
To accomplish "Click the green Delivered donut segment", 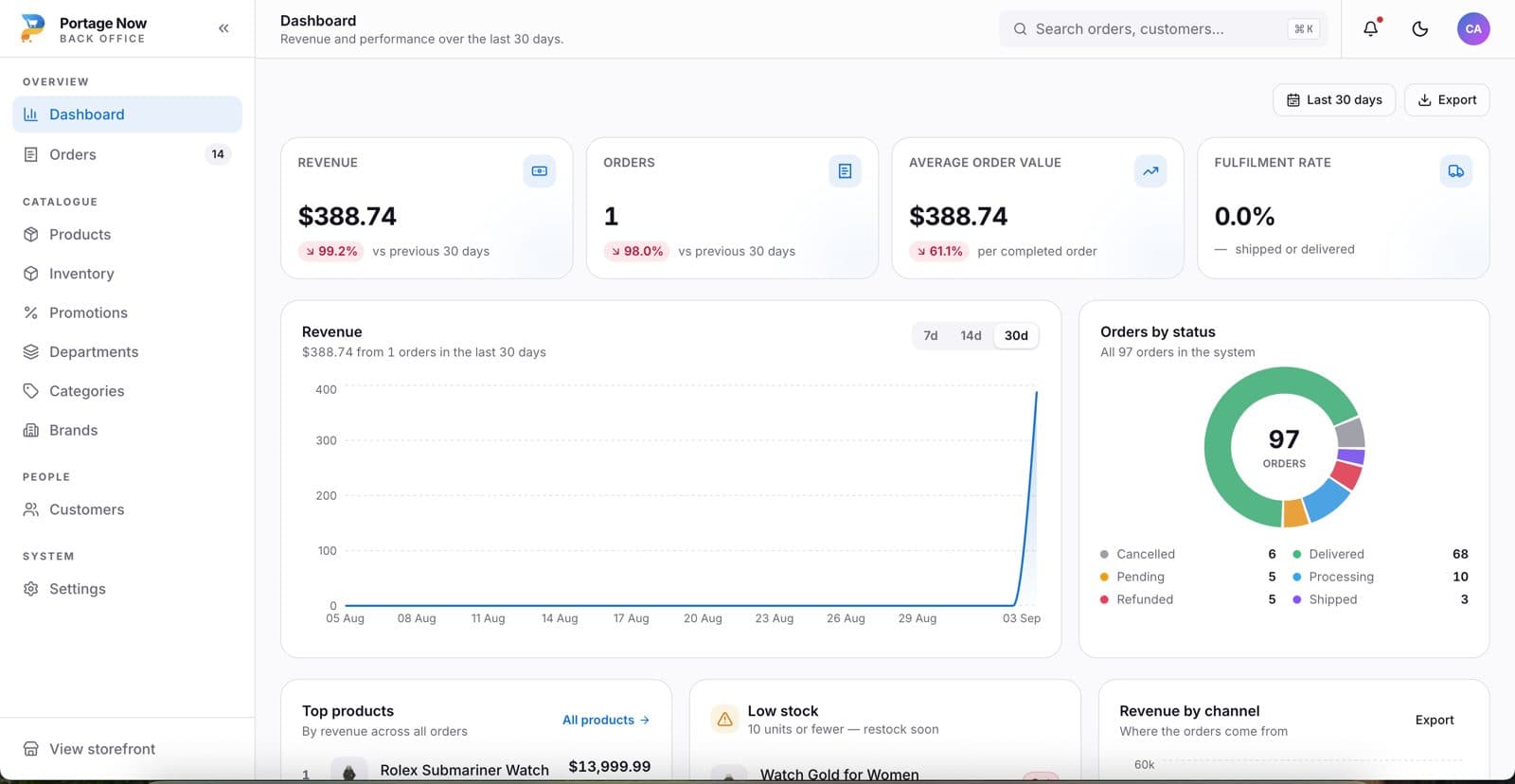I will [1226, 409].
